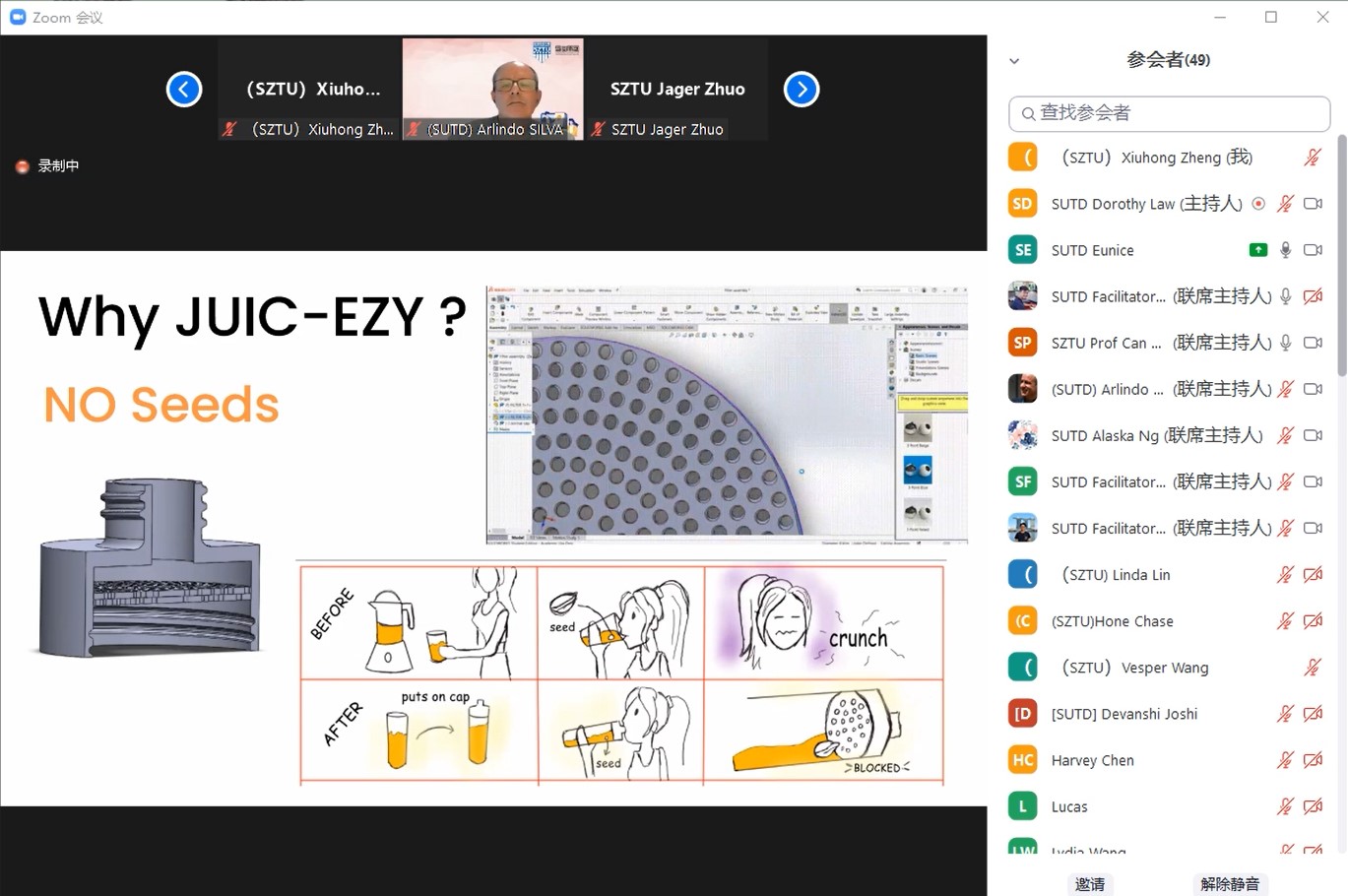
Task: Click the 解除静音 unmute button
Action: point(1229,883)
